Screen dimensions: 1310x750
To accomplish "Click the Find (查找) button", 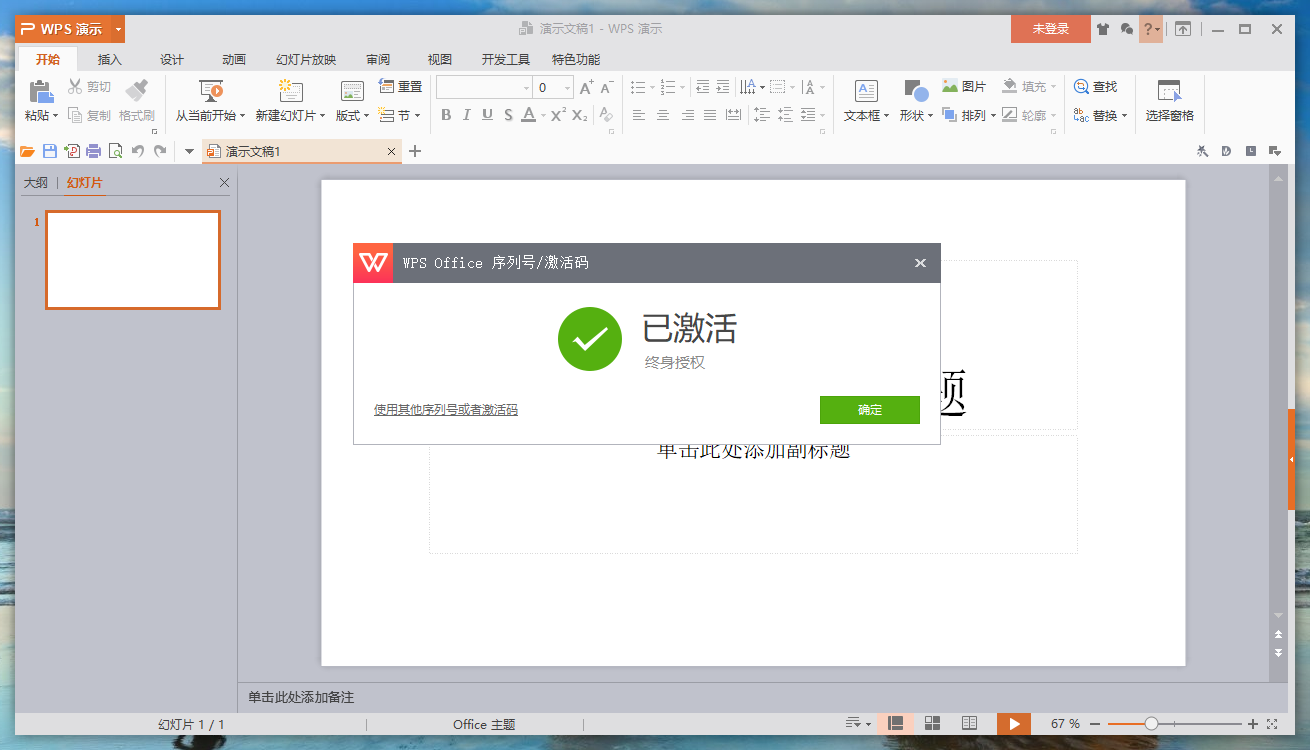I will (1095, 87).
